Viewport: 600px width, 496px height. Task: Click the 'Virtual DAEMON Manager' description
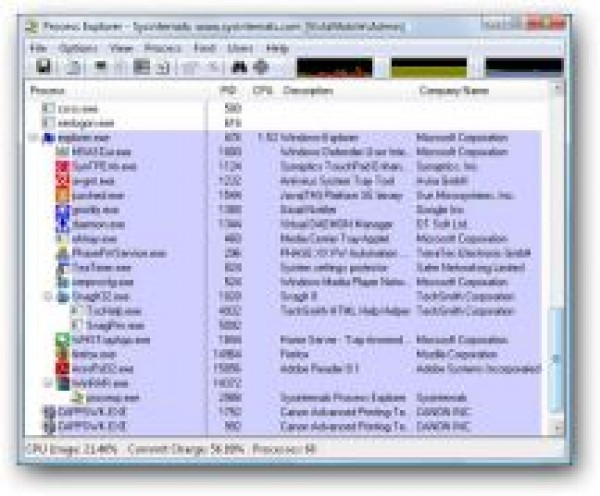[336, 224]
